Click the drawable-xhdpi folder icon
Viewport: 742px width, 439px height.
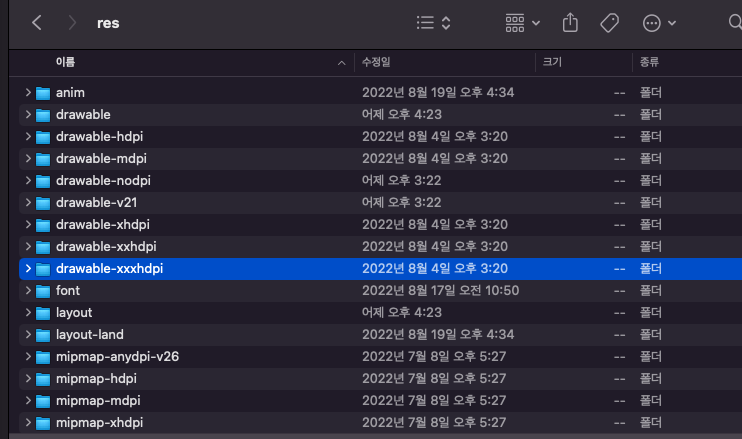coord(43,225)
